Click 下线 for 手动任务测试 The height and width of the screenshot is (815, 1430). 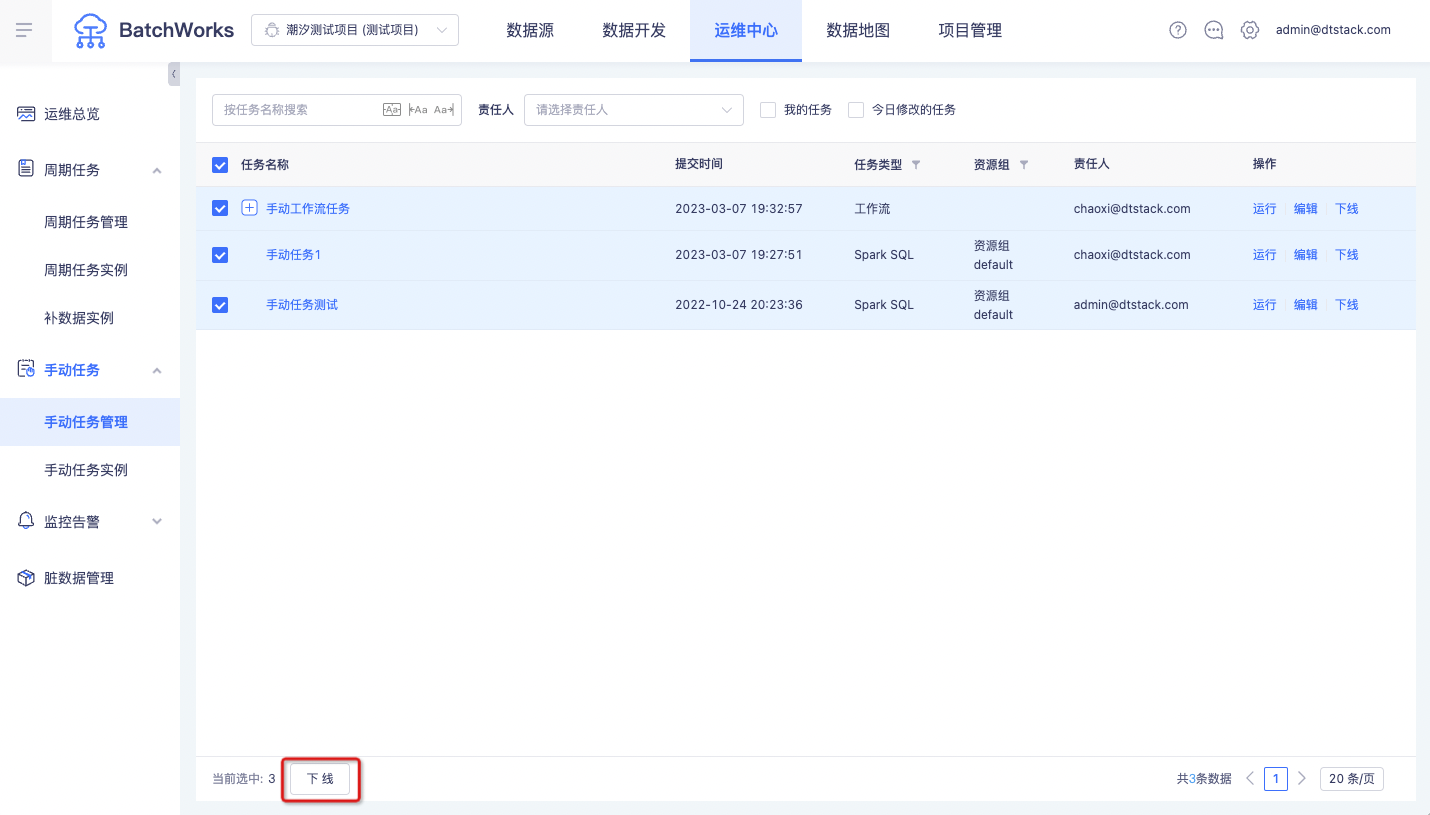(1347, 305)
